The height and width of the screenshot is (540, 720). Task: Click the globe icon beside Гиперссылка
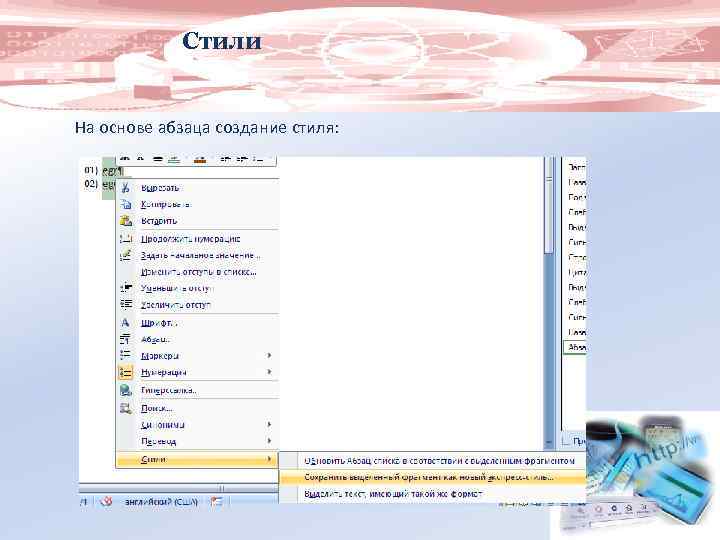[126, 390]
